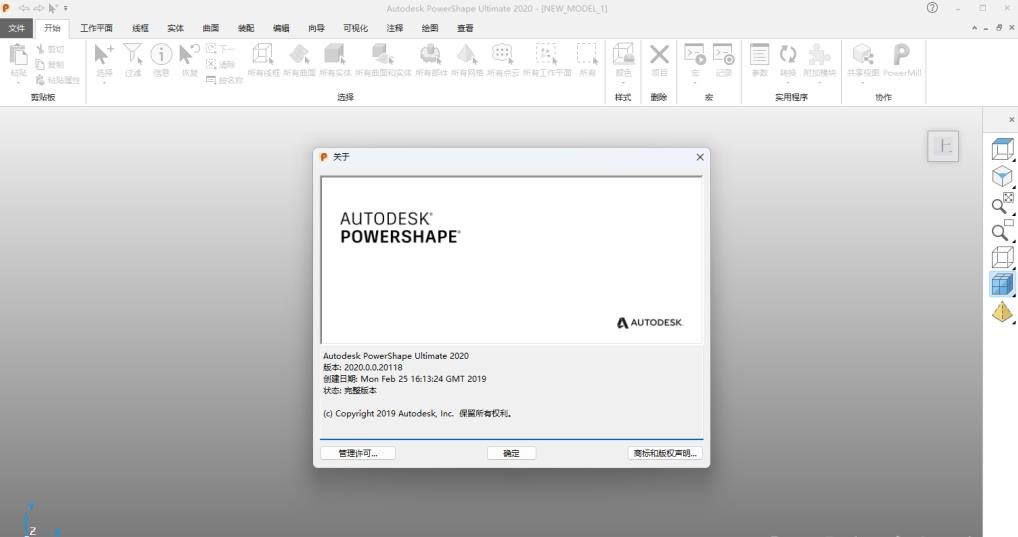Image resolution: width=1018 pixels, height=537 pixels.
Task: Switch to the Visualisation (可视化) tab
Action: pyautogui.click(x=355, y=28)
